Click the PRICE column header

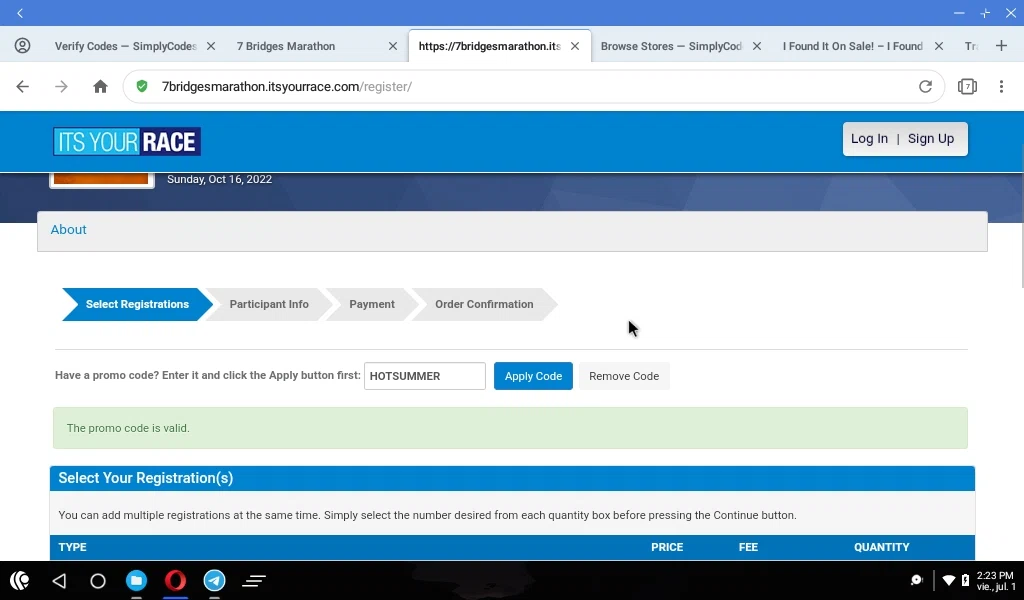[667, 547]
